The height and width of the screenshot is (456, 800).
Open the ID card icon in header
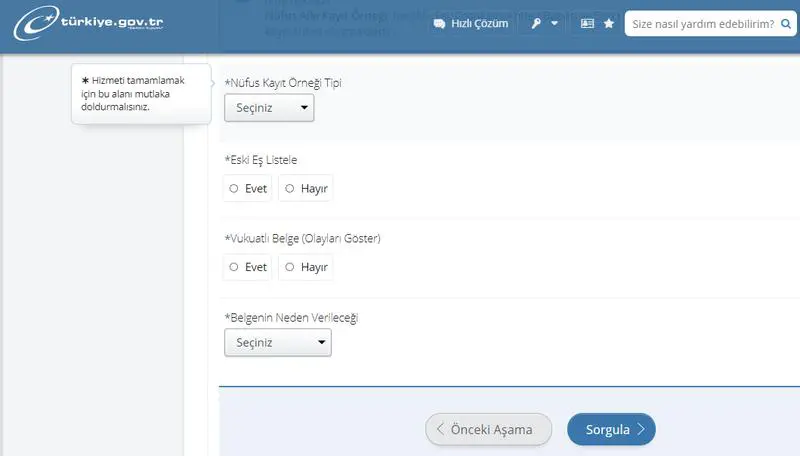pyautogui.click(x=587, y=23)
